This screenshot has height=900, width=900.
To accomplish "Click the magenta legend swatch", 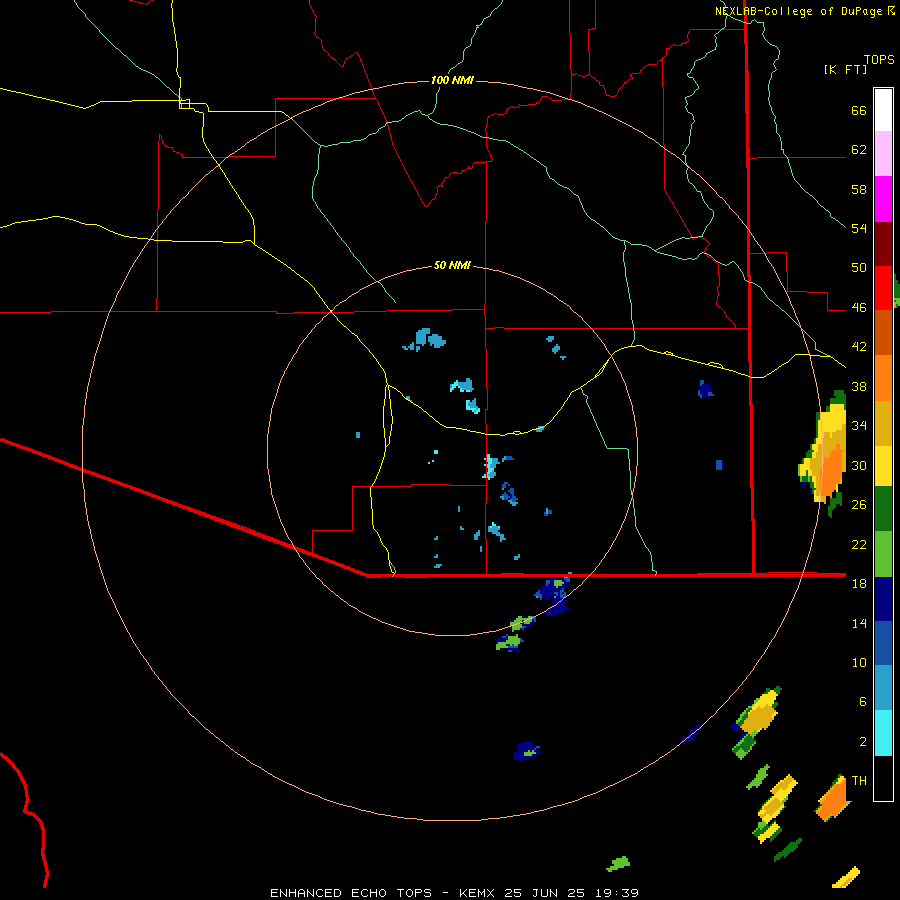I will [x=883, y=199].
